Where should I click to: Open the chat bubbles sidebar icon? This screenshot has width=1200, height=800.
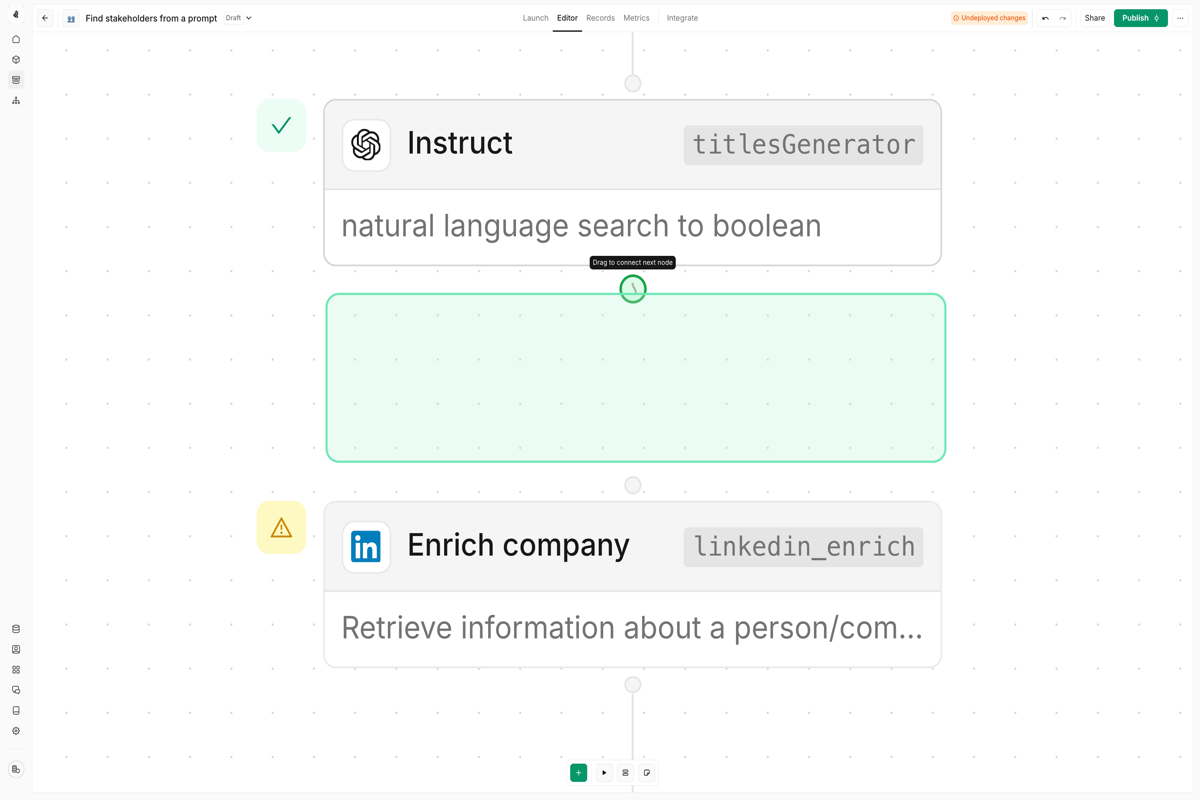16,690
